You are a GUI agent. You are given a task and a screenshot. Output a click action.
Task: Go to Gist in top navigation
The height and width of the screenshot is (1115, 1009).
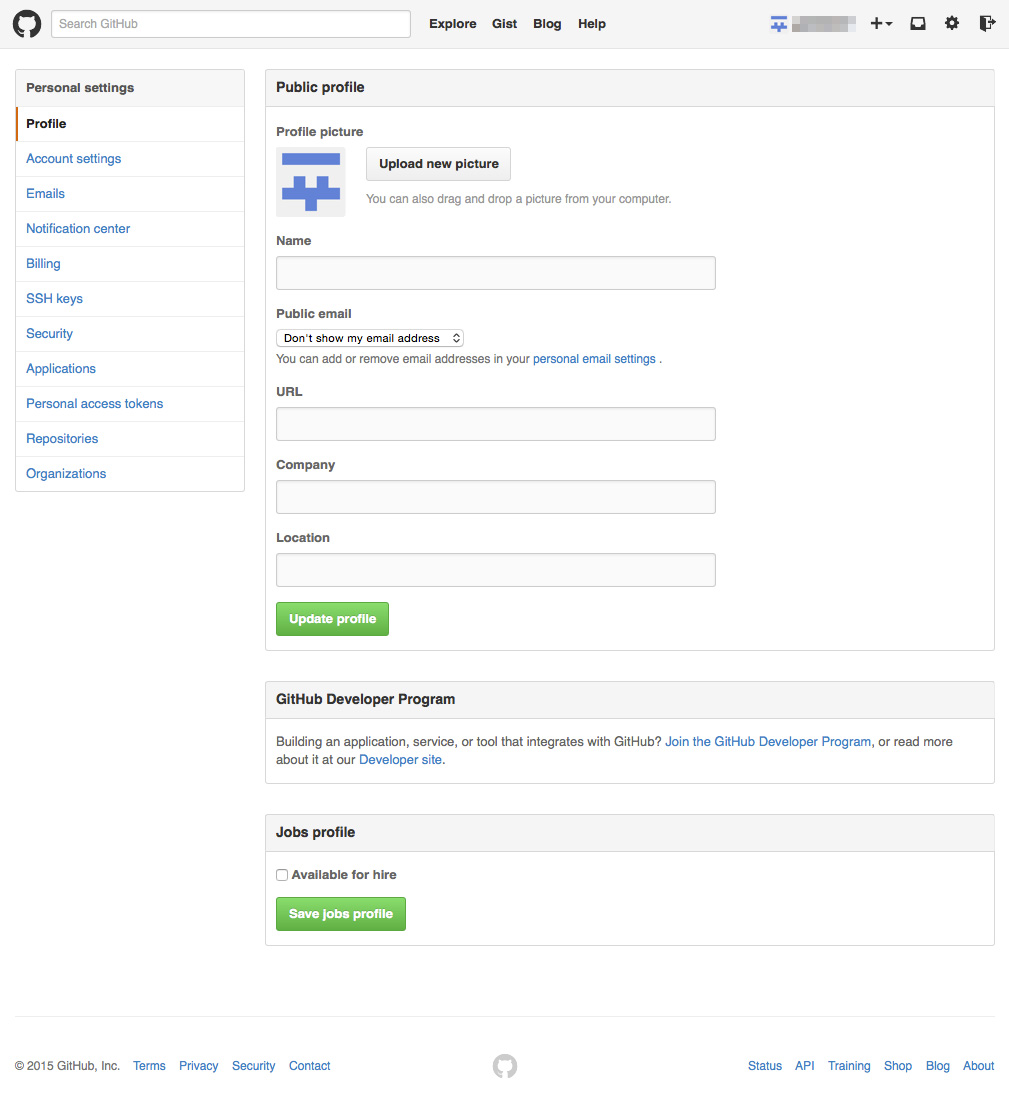pyautogui.click(x=505, y=24)
